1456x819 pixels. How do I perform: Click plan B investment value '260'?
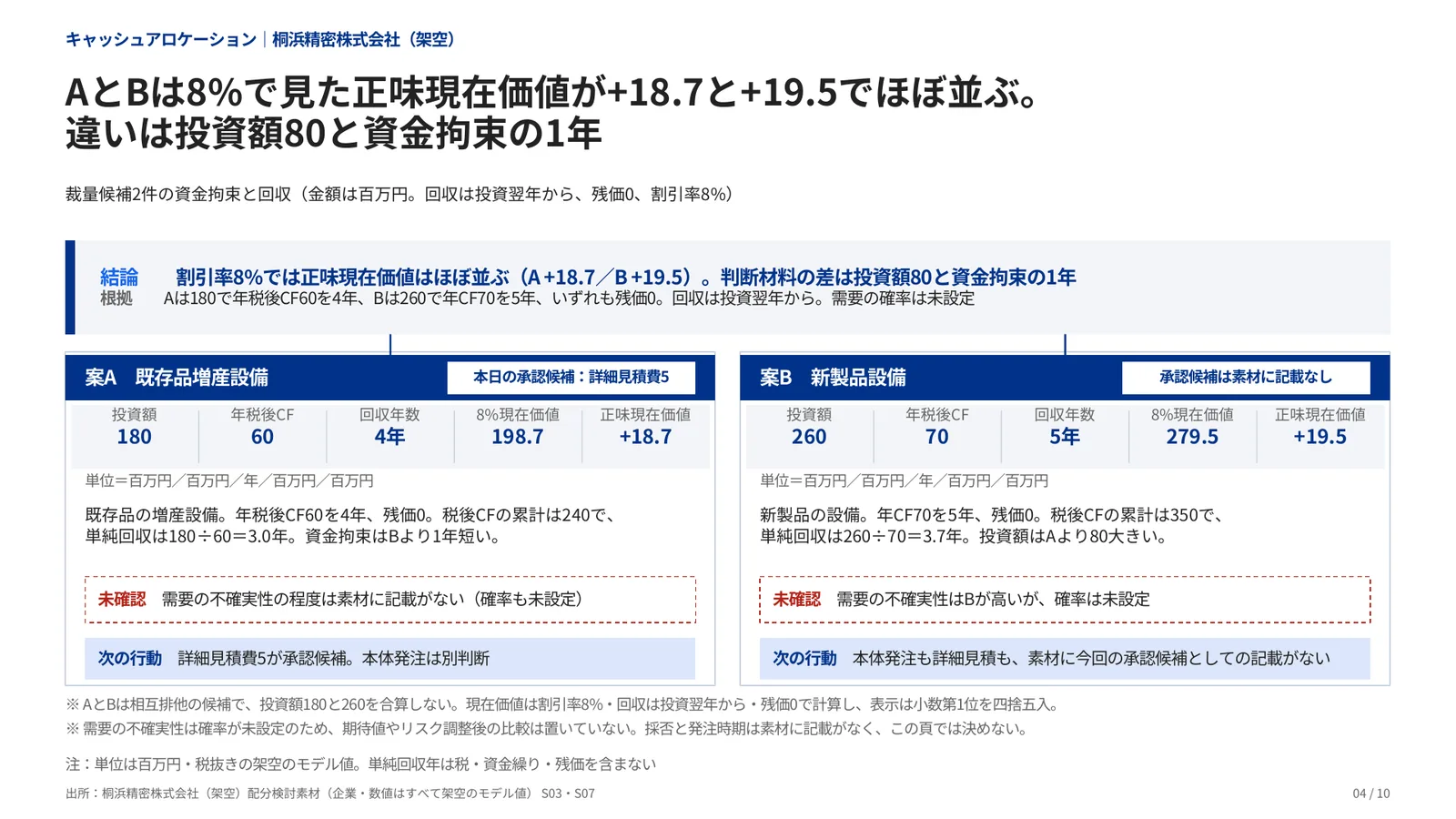point(809,437)
